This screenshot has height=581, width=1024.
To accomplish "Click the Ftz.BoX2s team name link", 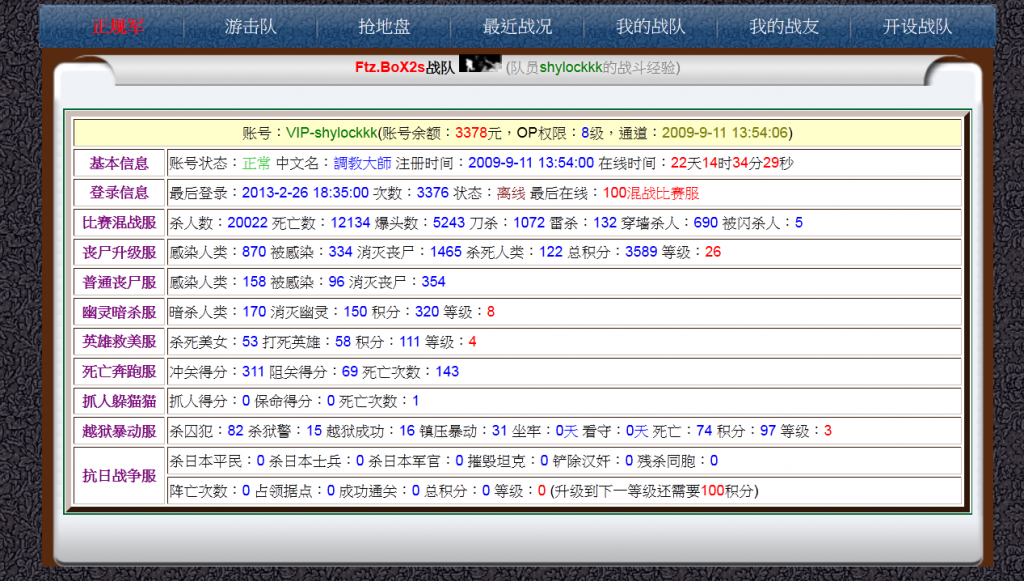I will click(389, 67).
